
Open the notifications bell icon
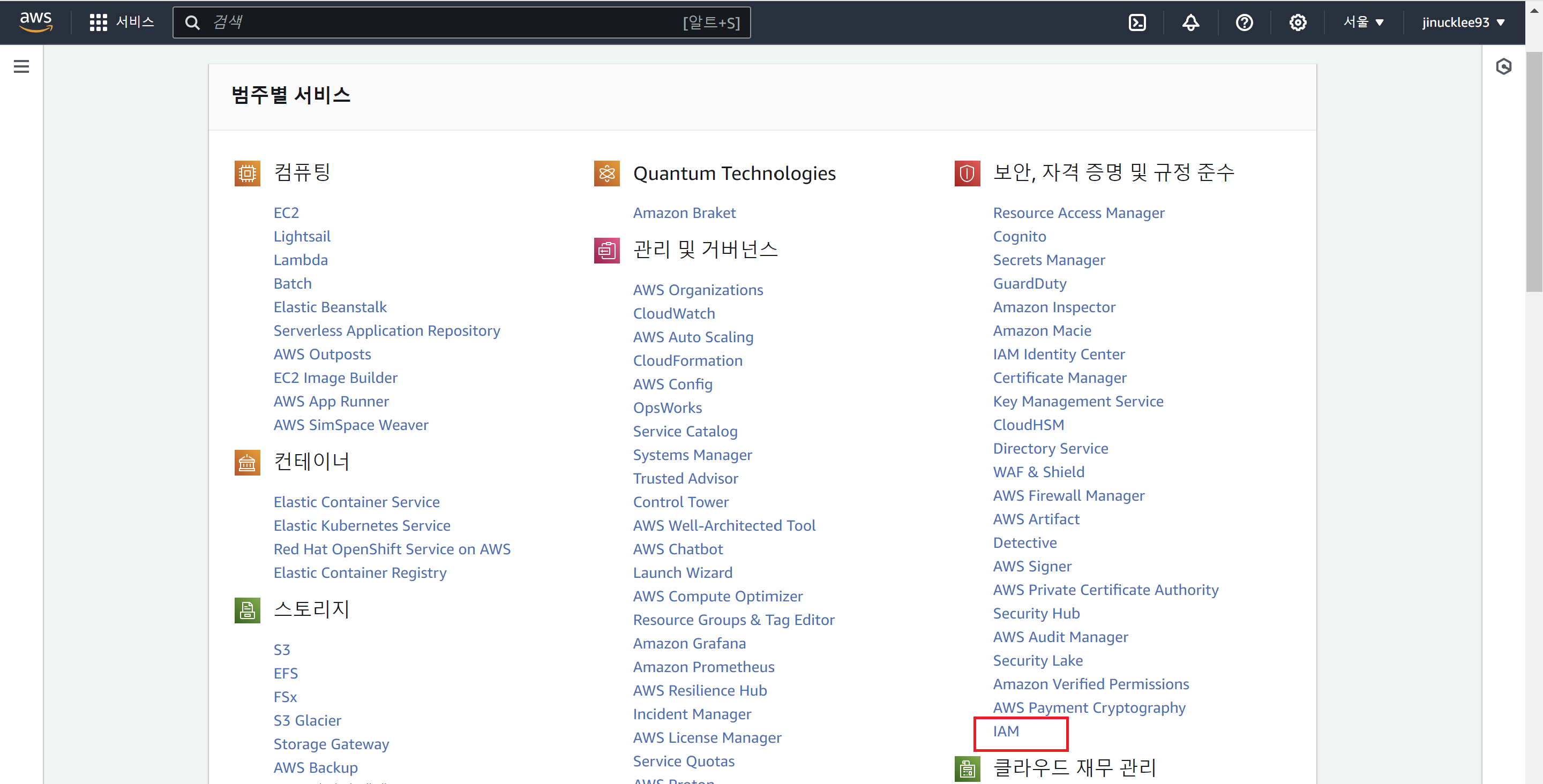click(x=1190, y=22)
